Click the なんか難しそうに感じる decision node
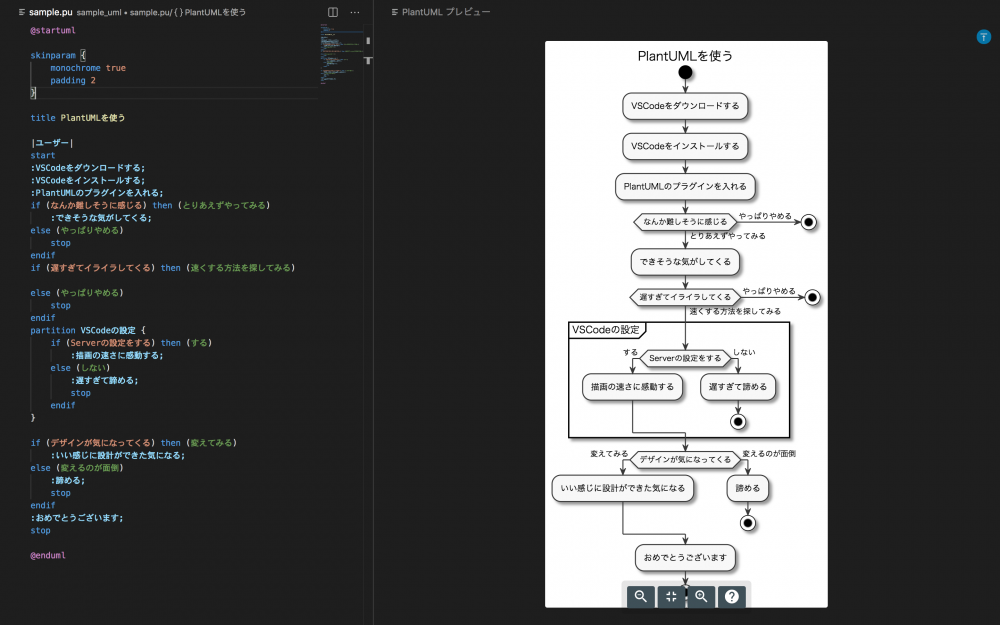The image size is (1000, 625). pyautogui.click(x=686, y=222)
